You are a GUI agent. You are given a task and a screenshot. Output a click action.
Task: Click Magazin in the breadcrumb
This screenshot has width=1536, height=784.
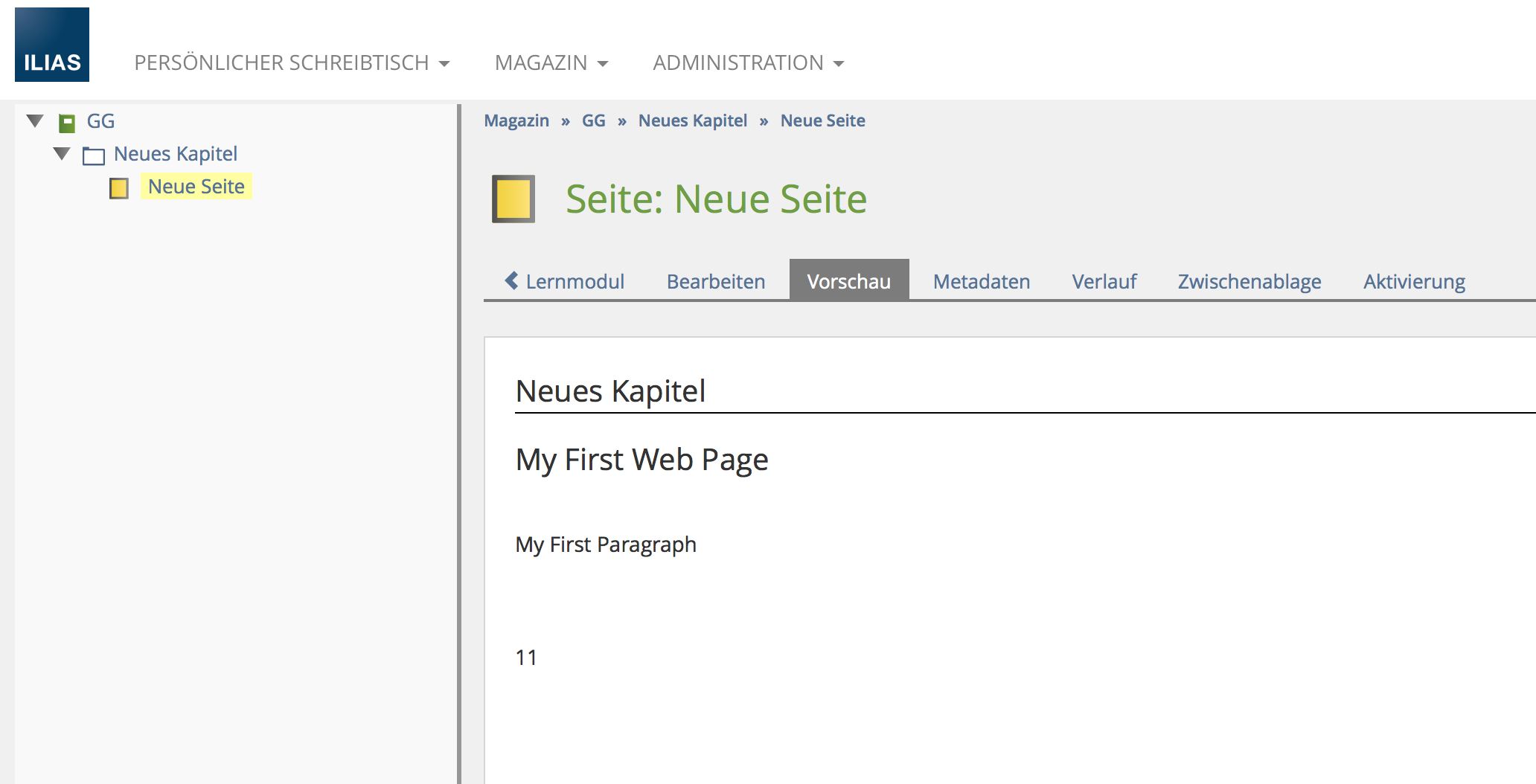click(x=516, y=121)
